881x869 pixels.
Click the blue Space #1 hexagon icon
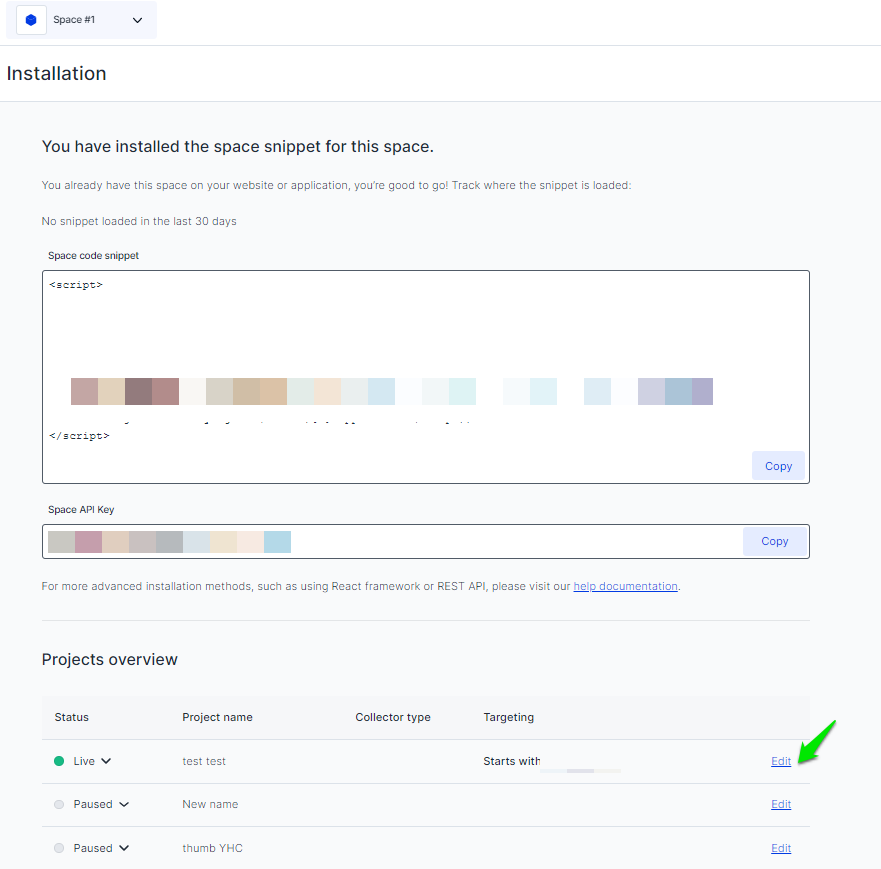pos(31,20)
